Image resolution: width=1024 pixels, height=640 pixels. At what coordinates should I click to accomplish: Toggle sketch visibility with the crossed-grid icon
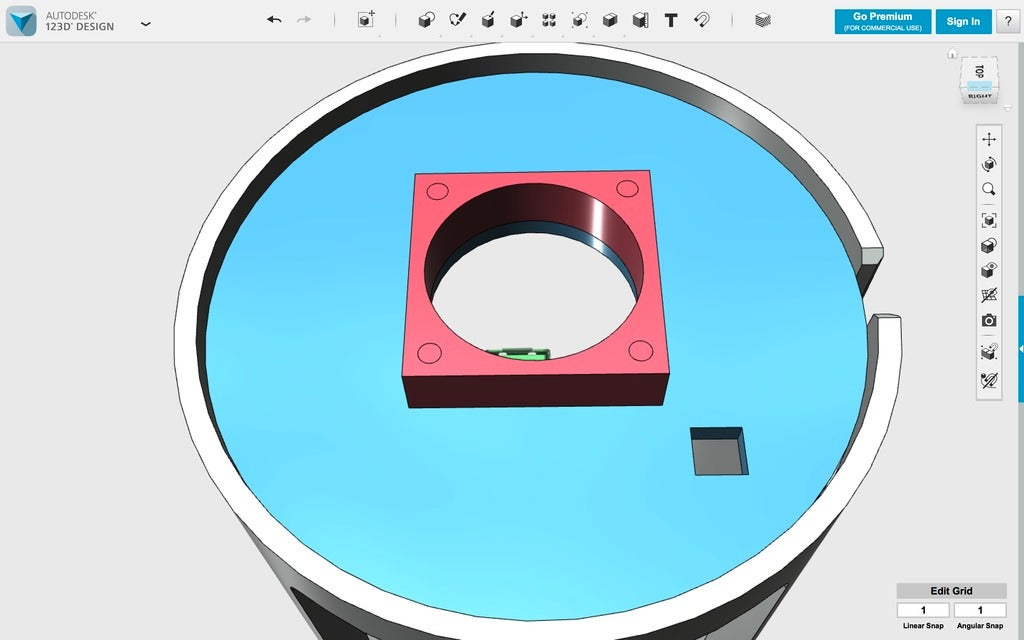click(x=989, y=296)
